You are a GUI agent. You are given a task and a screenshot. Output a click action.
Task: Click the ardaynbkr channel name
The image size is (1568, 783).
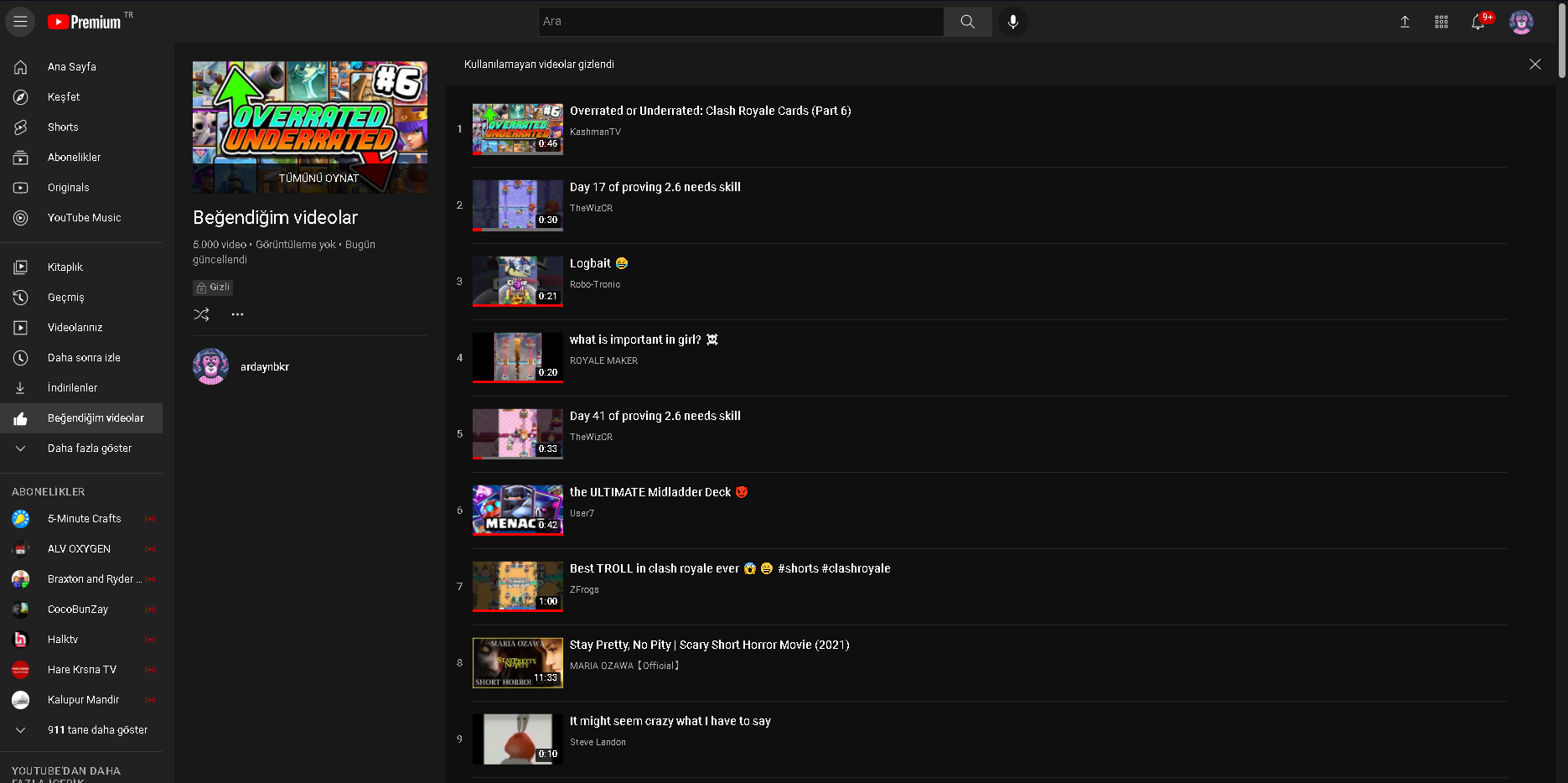coord(265,367)
